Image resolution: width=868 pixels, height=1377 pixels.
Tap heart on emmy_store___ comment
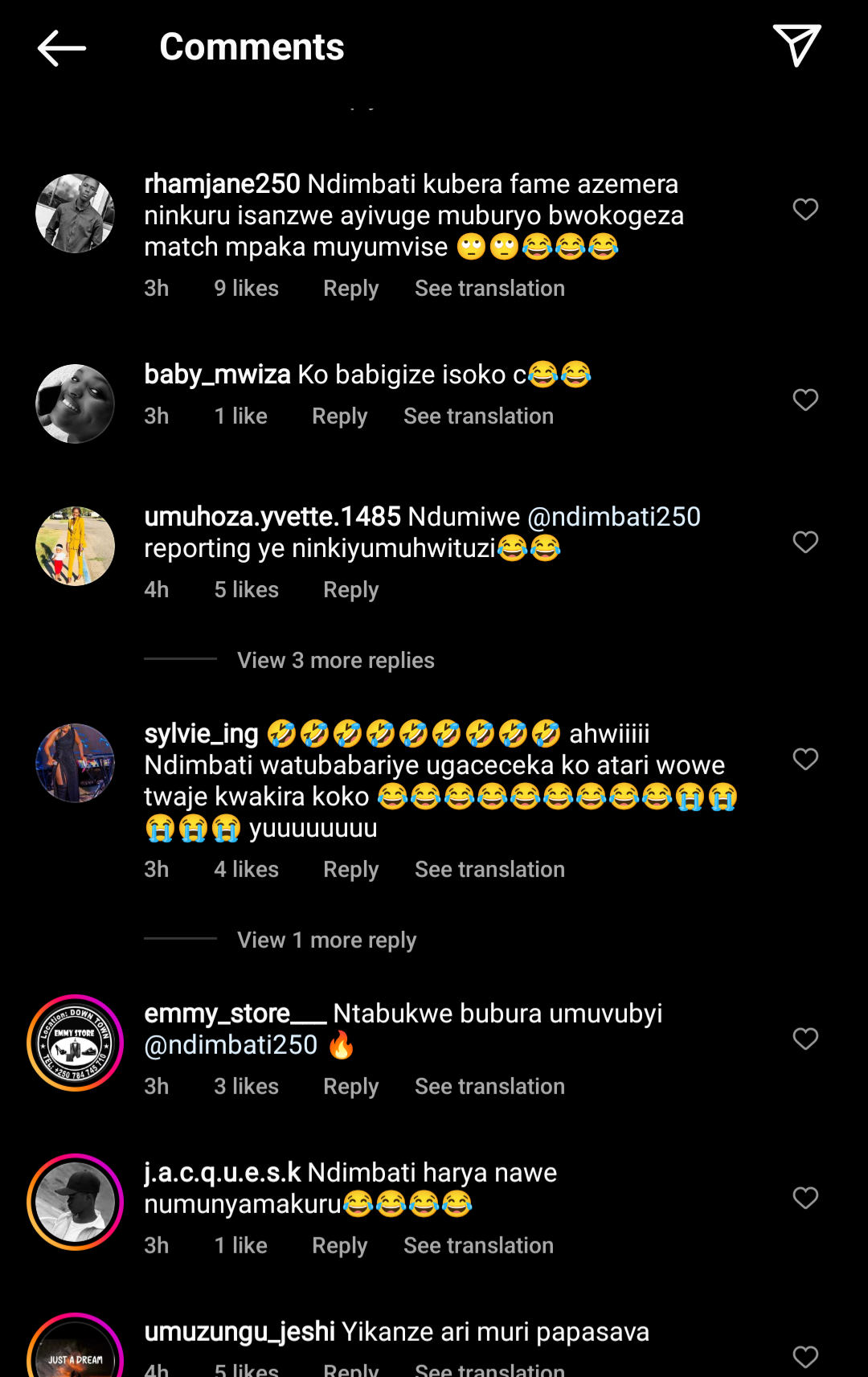pyautogui.click(x=805, y=1039)
